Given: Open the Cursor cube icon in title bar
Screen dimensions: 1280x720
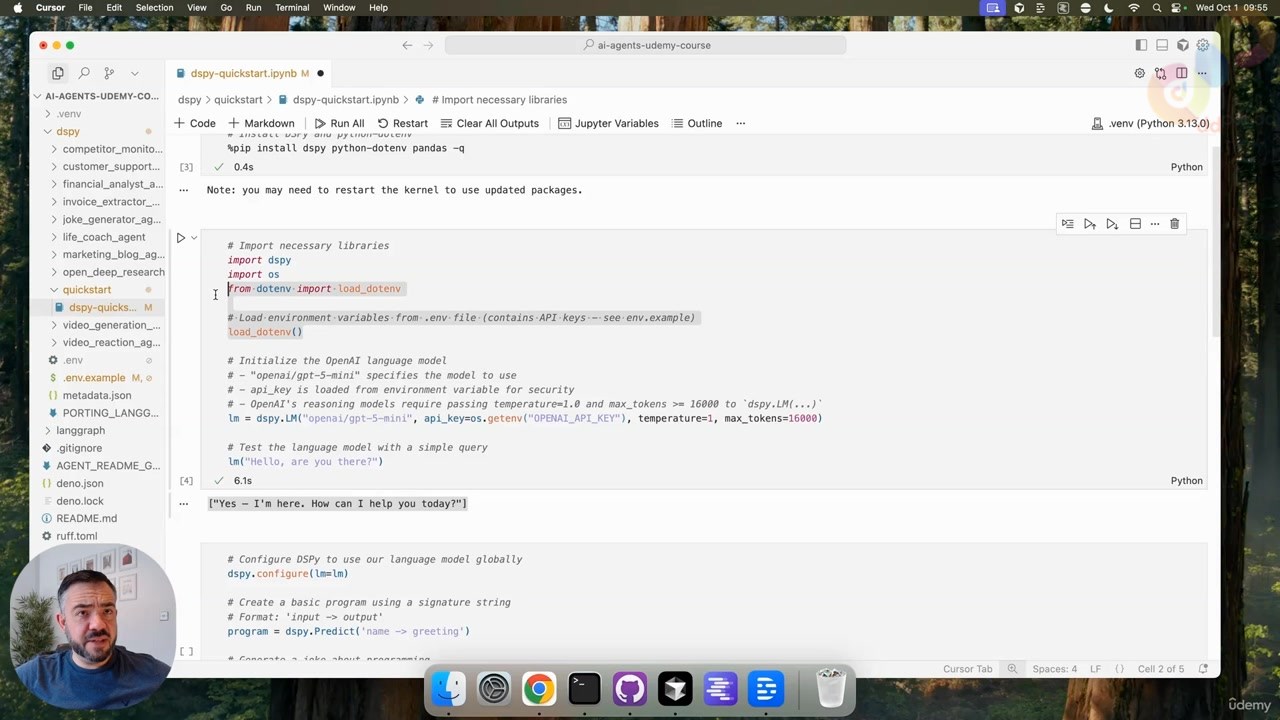Looking at the screenshot, I should 1183,45.
